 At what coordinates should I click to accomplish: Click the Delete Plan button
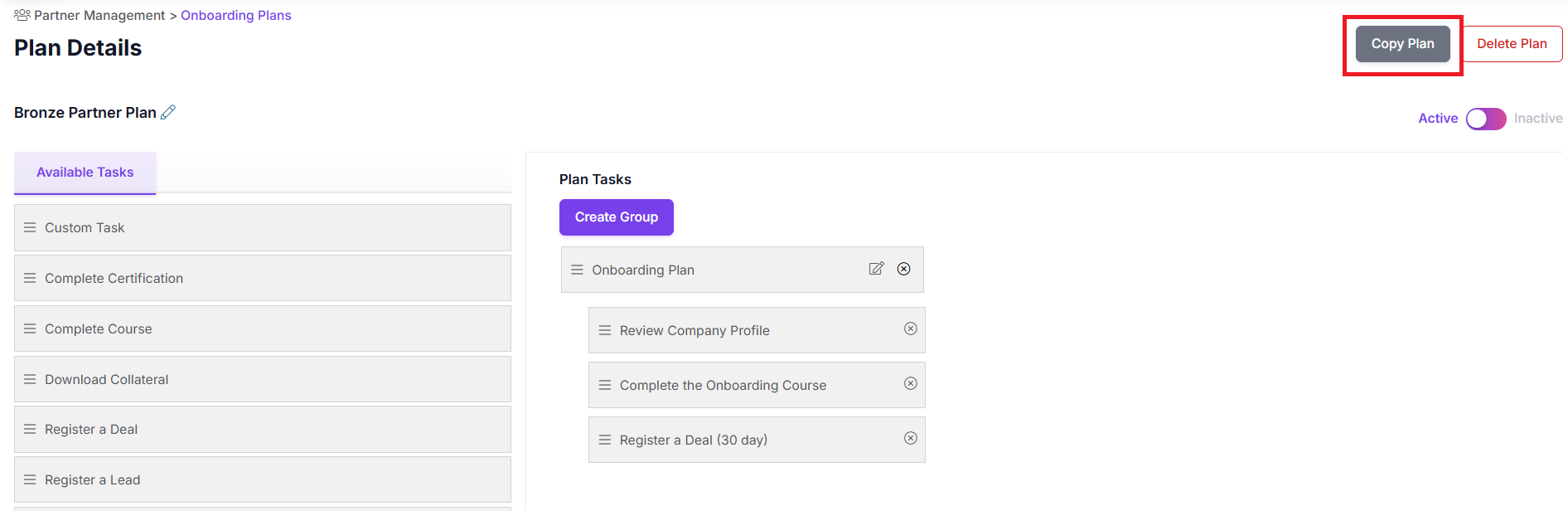1512,44
